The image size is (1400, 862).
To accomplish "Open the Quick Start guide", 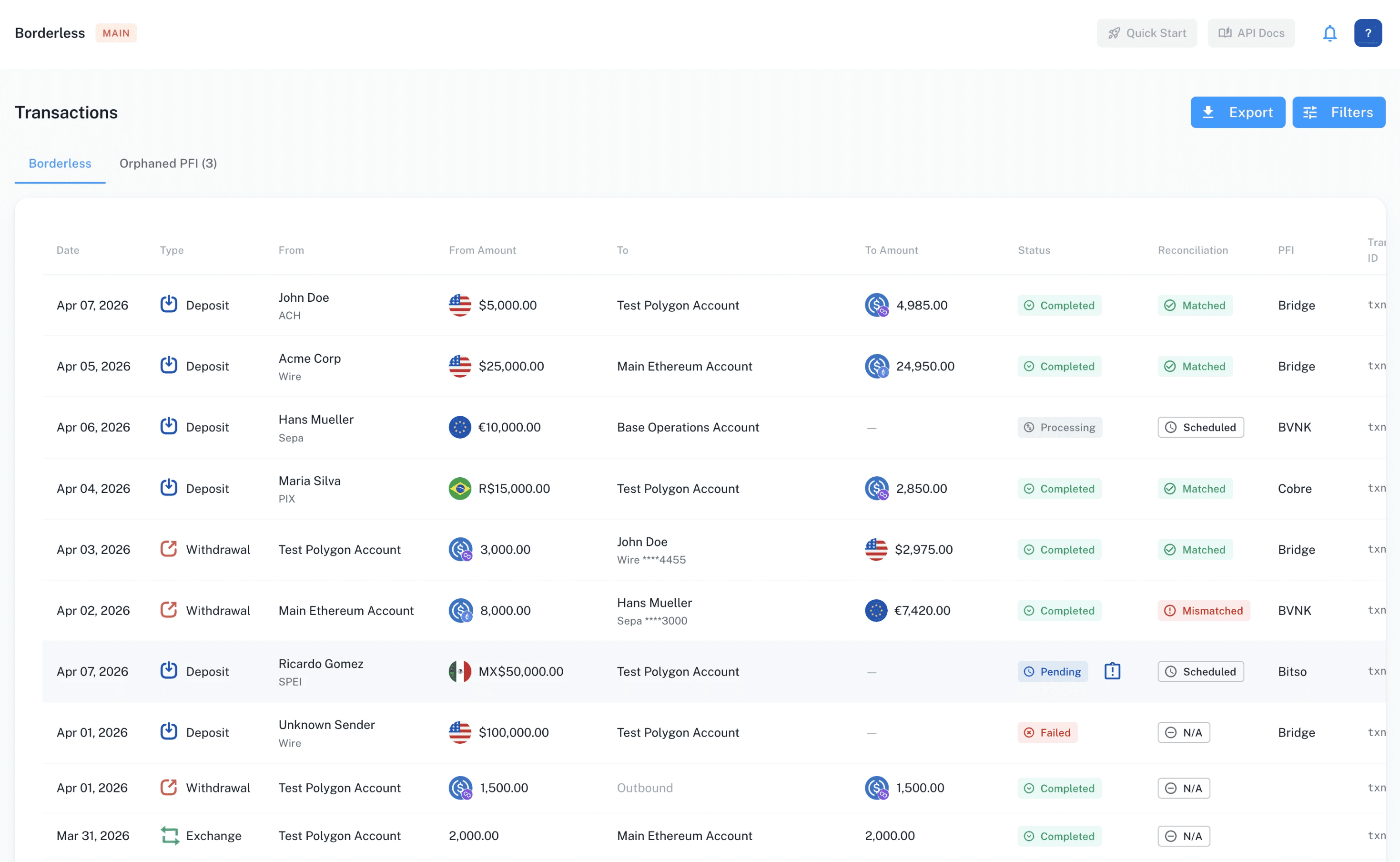I will (x=1146, y=33).
